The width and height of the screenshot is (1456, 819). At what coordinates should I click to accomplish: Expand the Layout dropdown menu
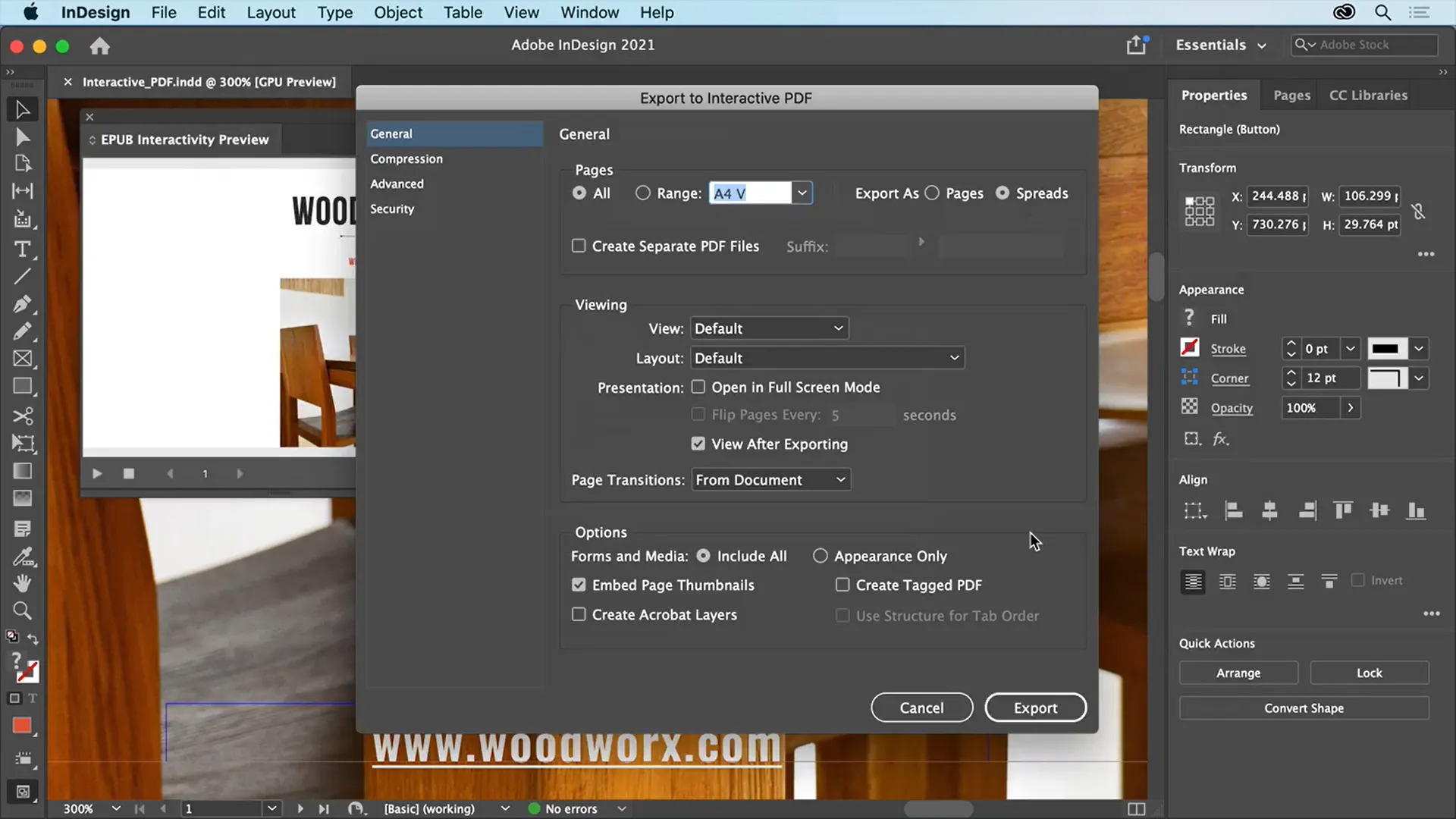[x=825, y=357]
